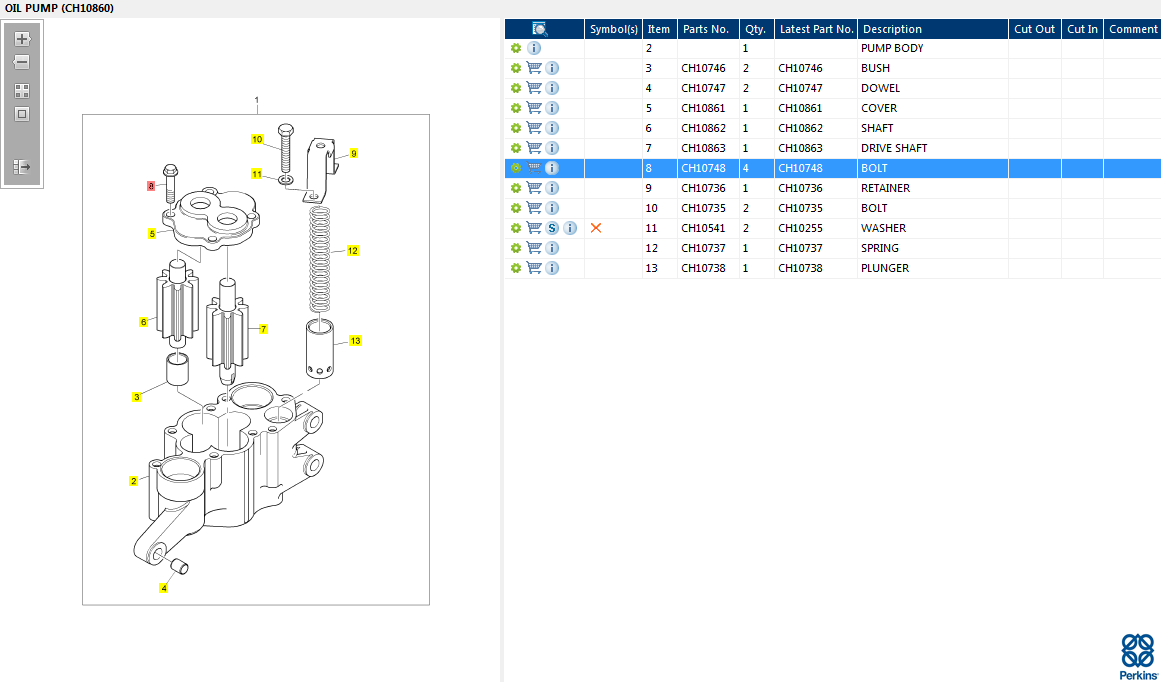Add DRIVE SHAFT CH10863 to cart
Image resolution: width=1161 pixels, height=682 pixels.
[x=534, y=148]
